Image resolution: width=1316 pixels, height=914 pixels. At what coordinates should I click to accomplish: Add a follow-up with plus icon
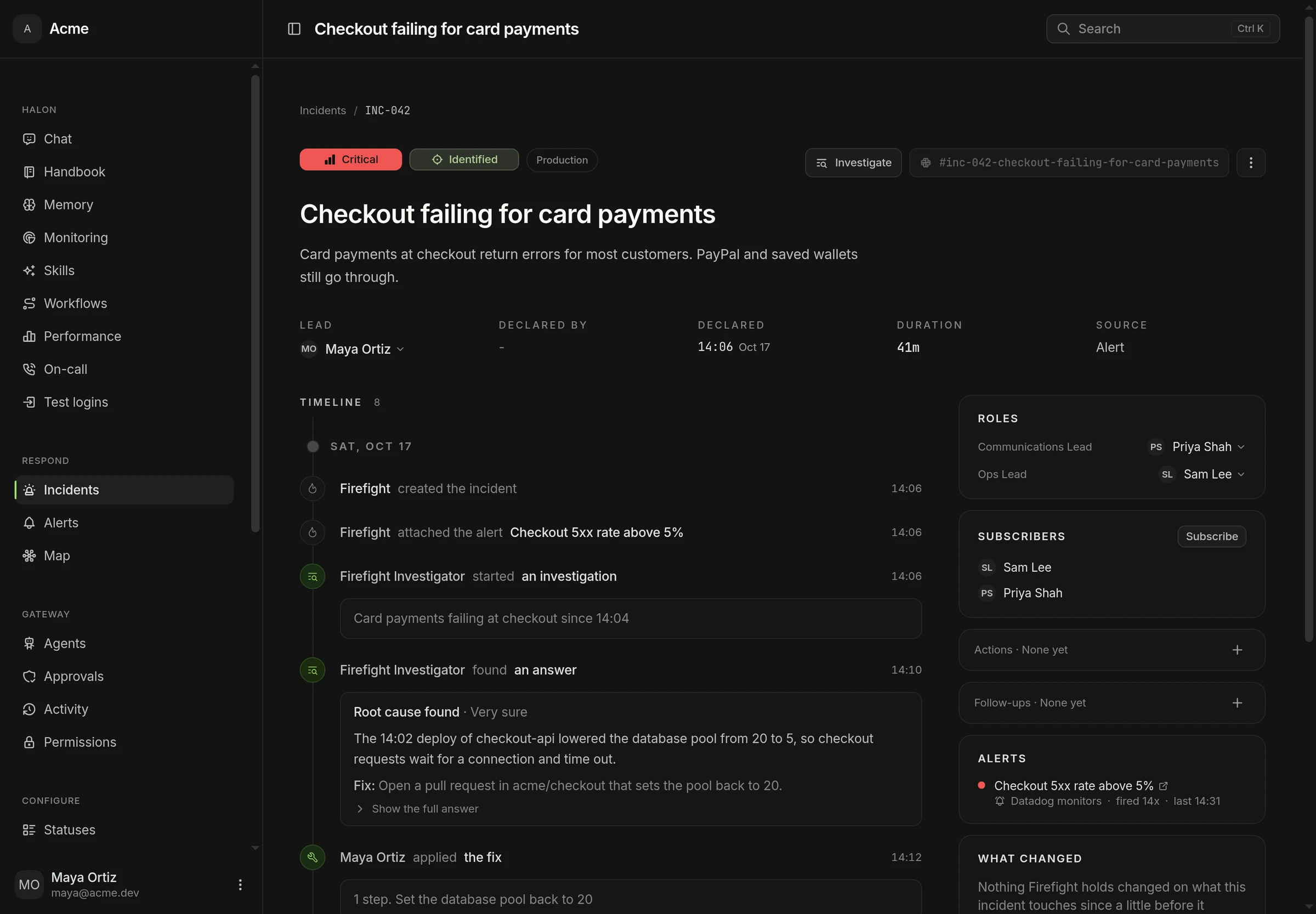(1237, 703)
